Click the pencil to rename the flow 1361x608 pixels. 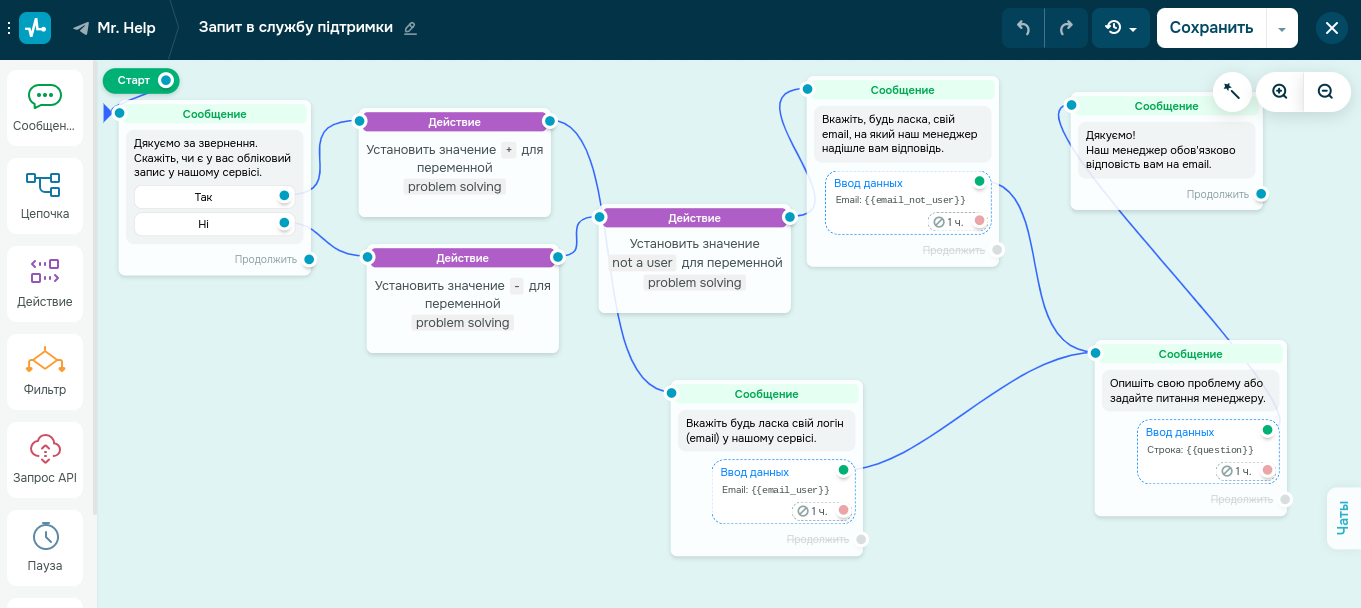pos(409,29)
